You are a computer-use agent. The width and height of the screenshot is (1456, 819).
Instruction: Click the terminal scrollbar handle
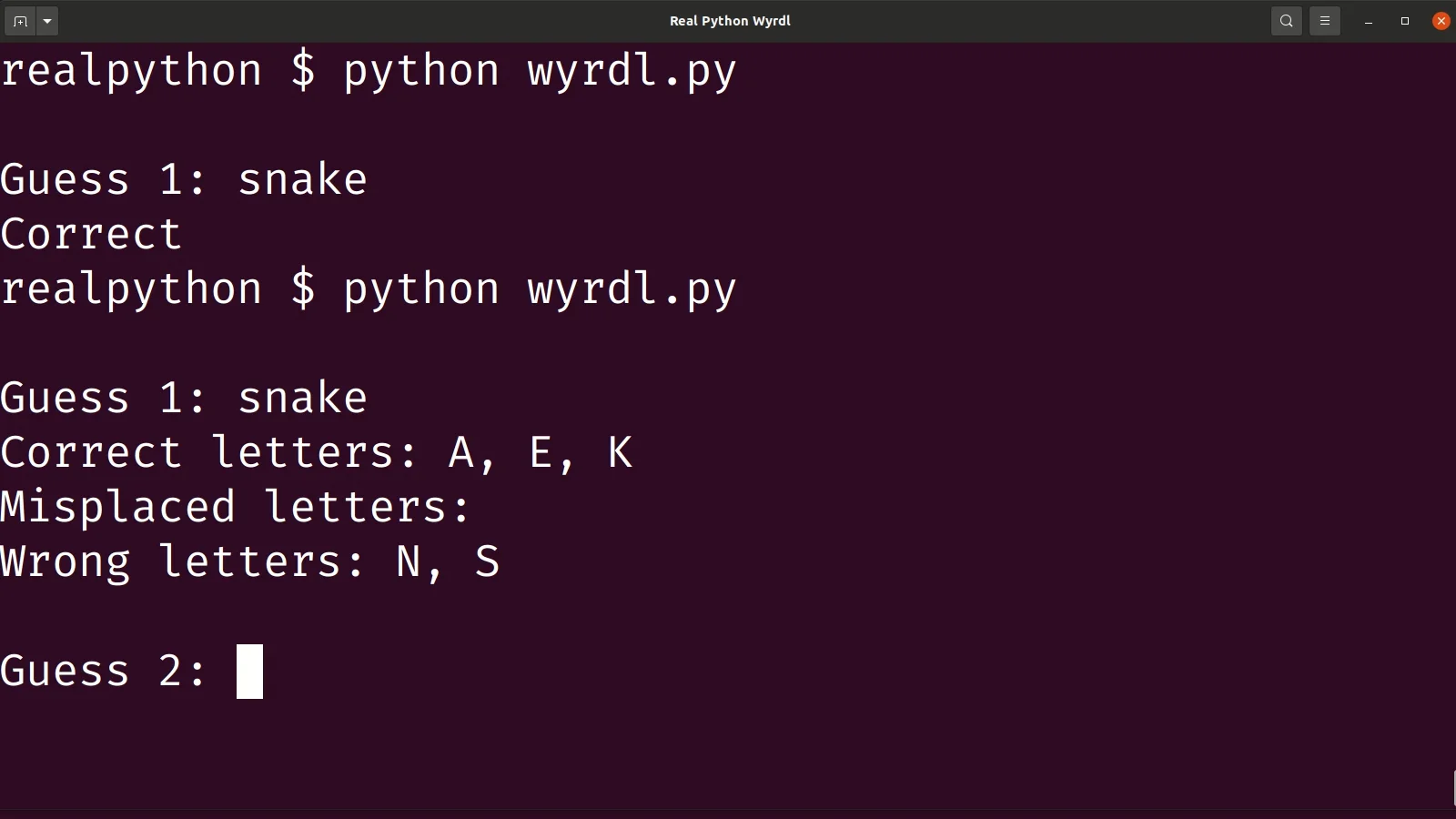pyautogui.click(x=1453, y=788)
